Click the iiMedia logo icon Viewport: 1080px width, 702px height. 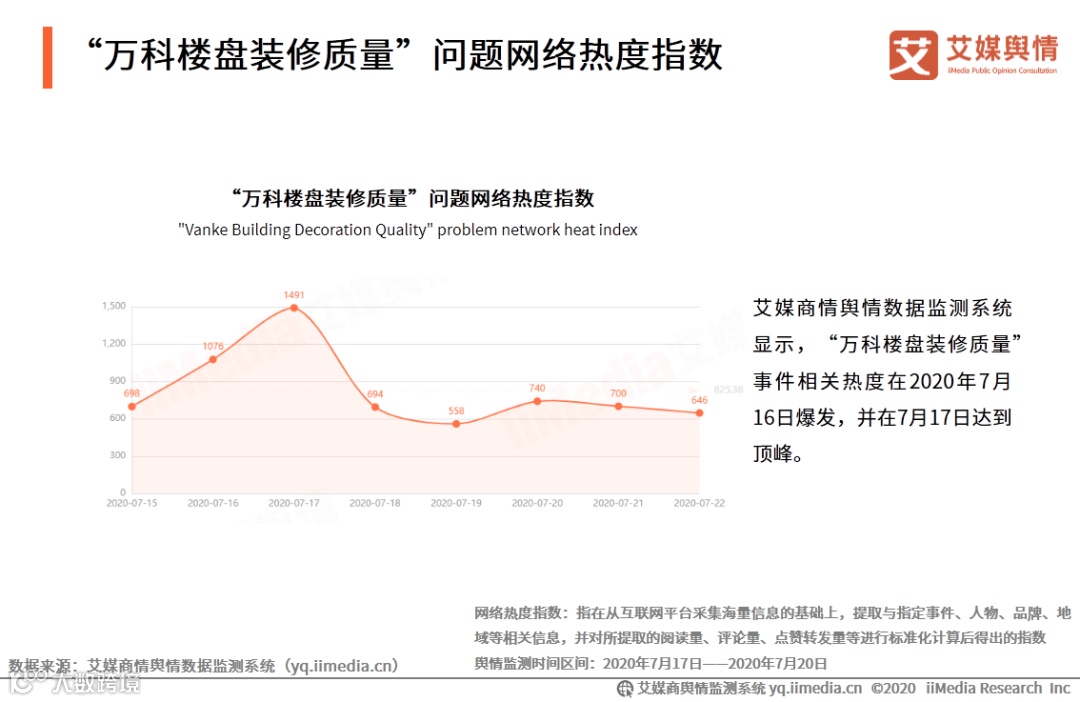click(x=913, y=55)
